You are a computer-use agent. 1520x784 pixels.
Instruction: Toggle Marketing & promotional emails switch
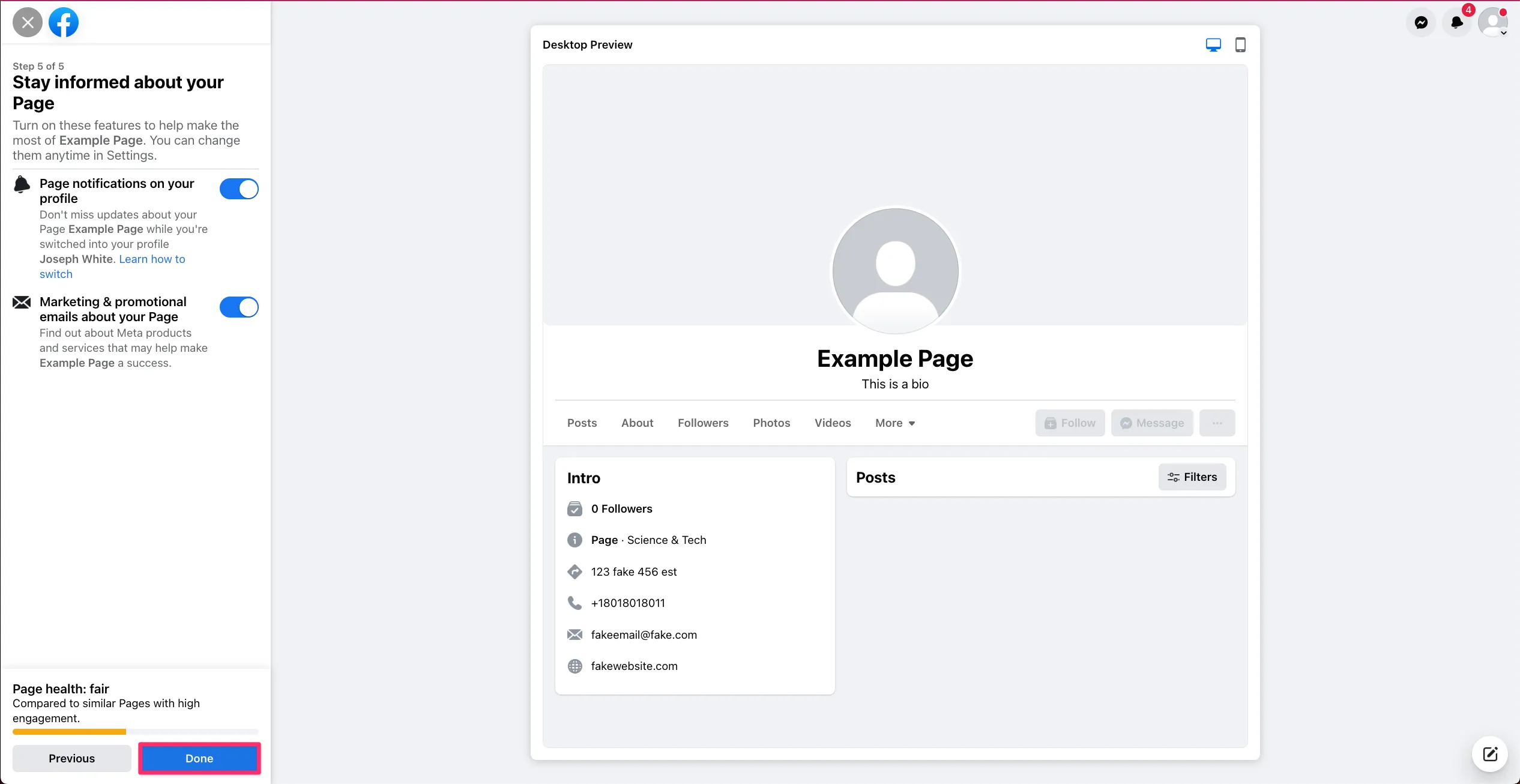[239, 307]
